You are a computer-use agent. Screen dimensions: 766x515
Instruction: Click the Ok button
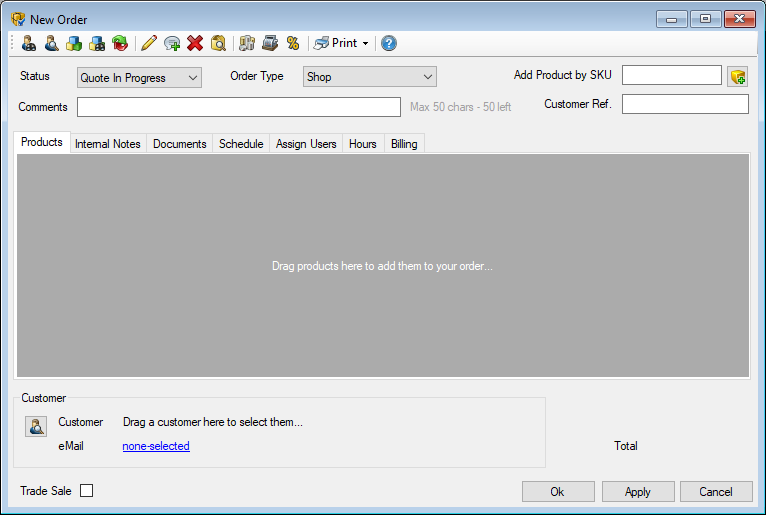click(x=558, y=492)
